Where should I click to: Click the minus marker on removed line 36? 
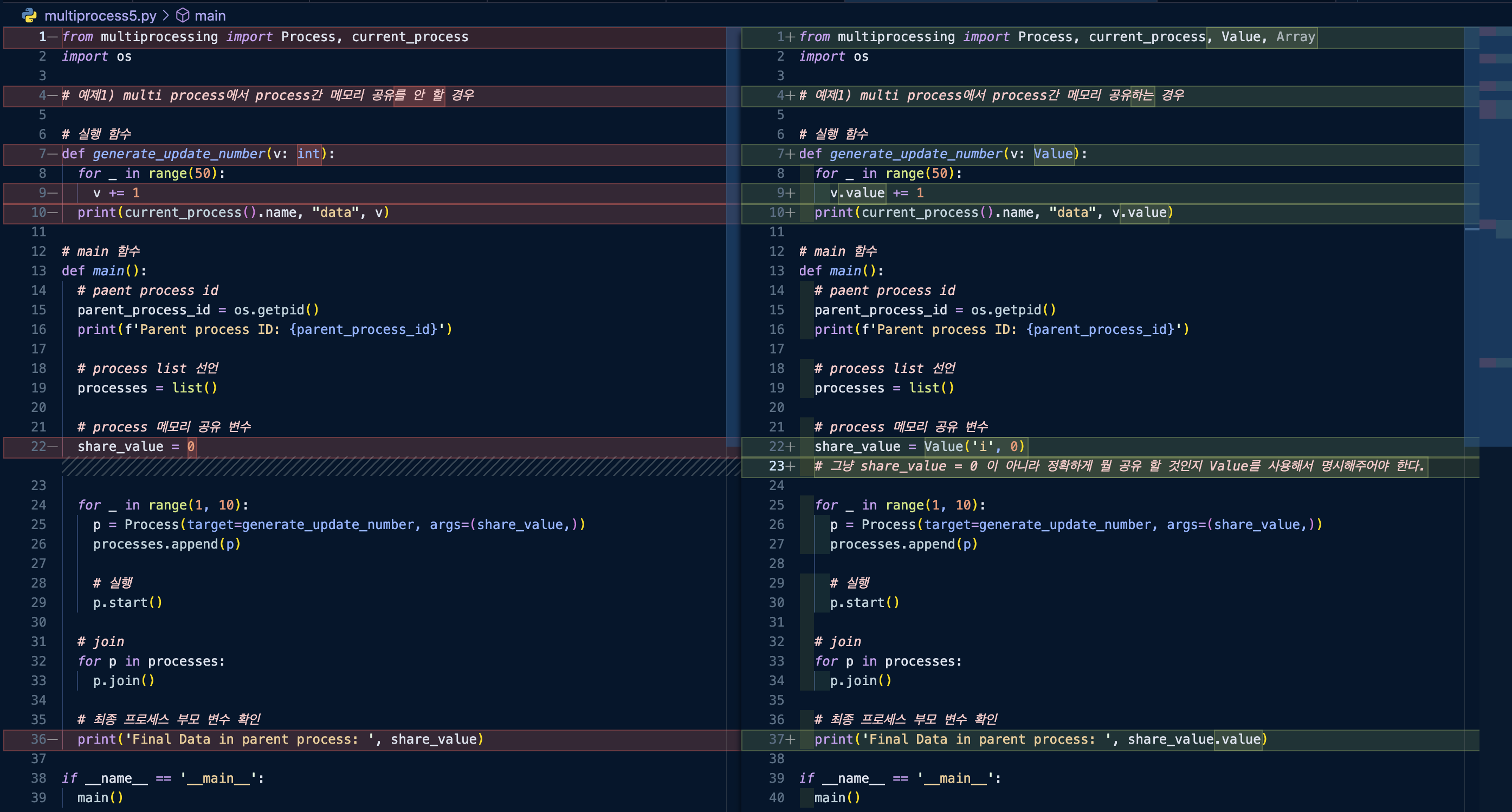pyautogui.click(x=53, y=739)
